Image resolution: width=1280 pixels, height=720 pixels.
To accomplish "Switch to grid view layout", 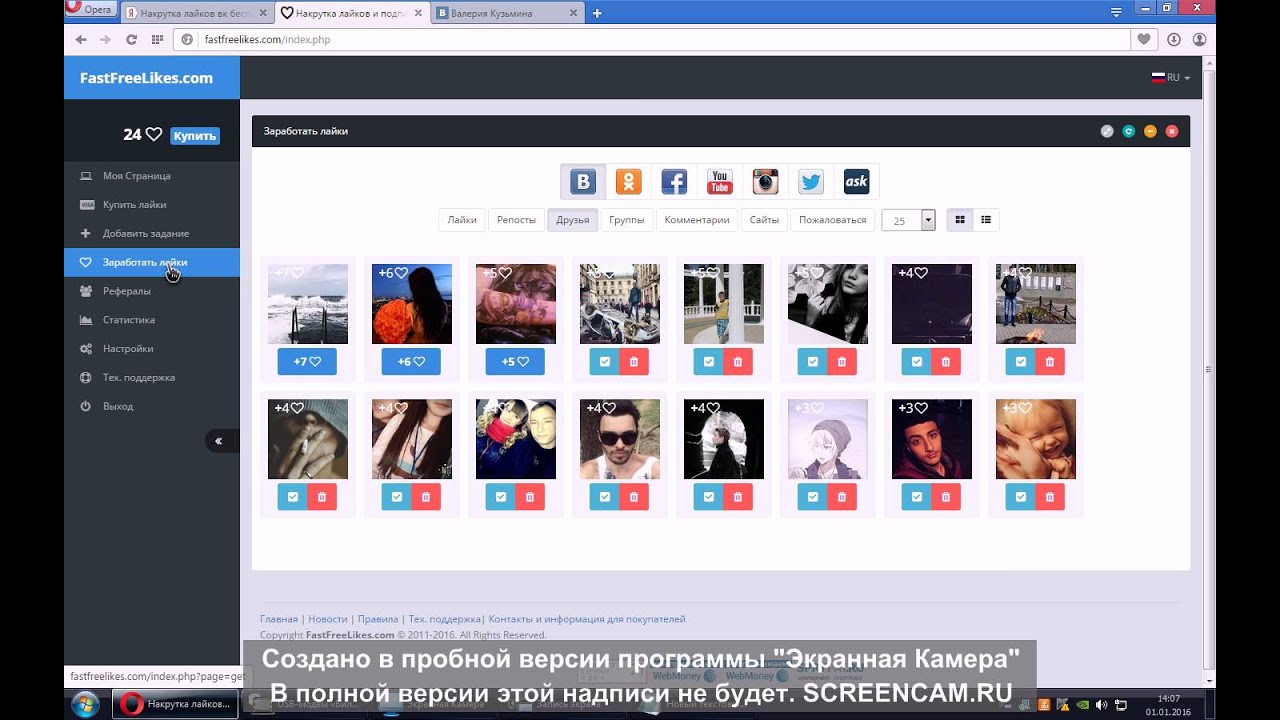I will pos(960,220).
